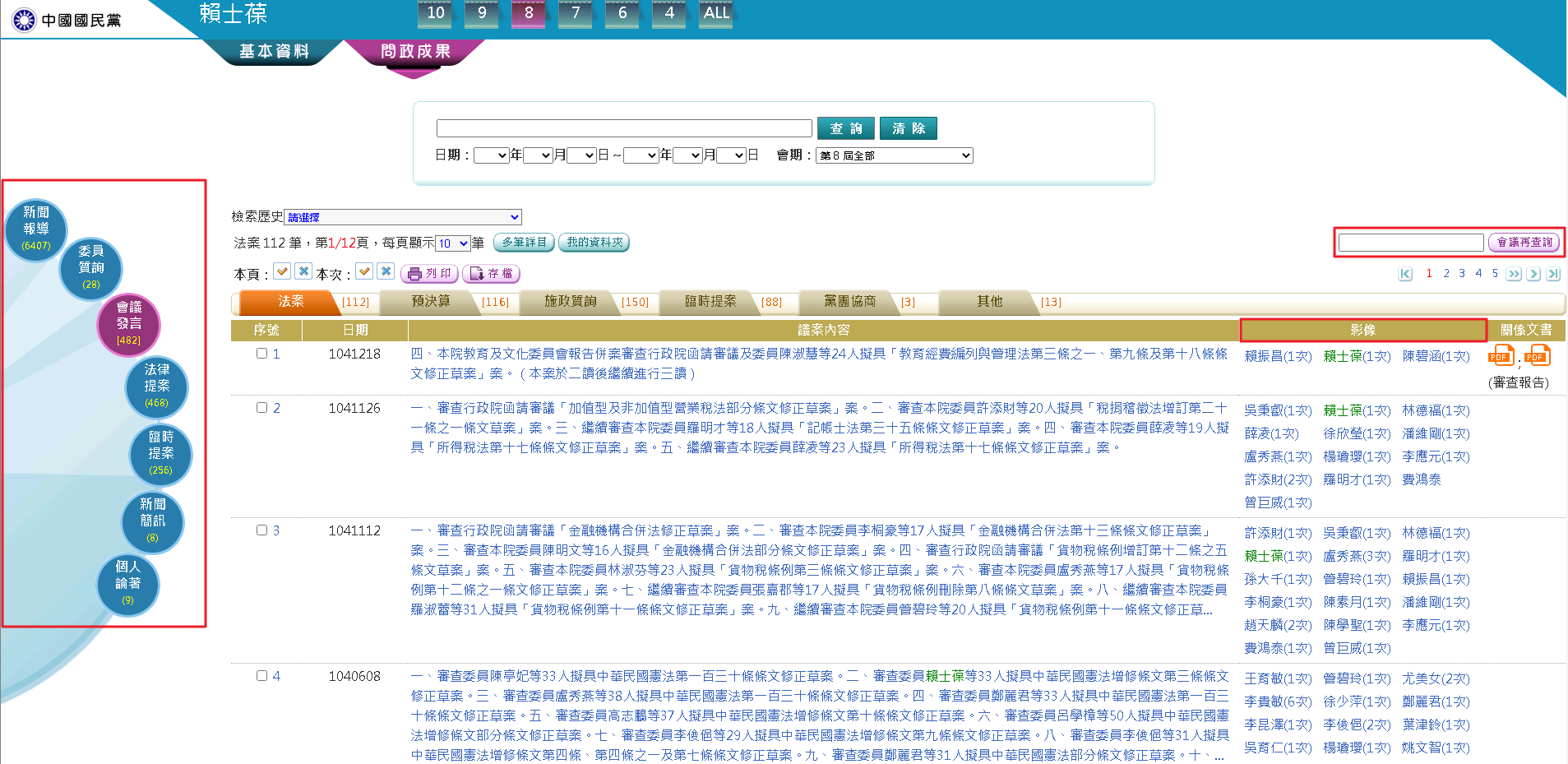Tick the checkbox for row 3
1568x764 pixels.
pos(261,530)
